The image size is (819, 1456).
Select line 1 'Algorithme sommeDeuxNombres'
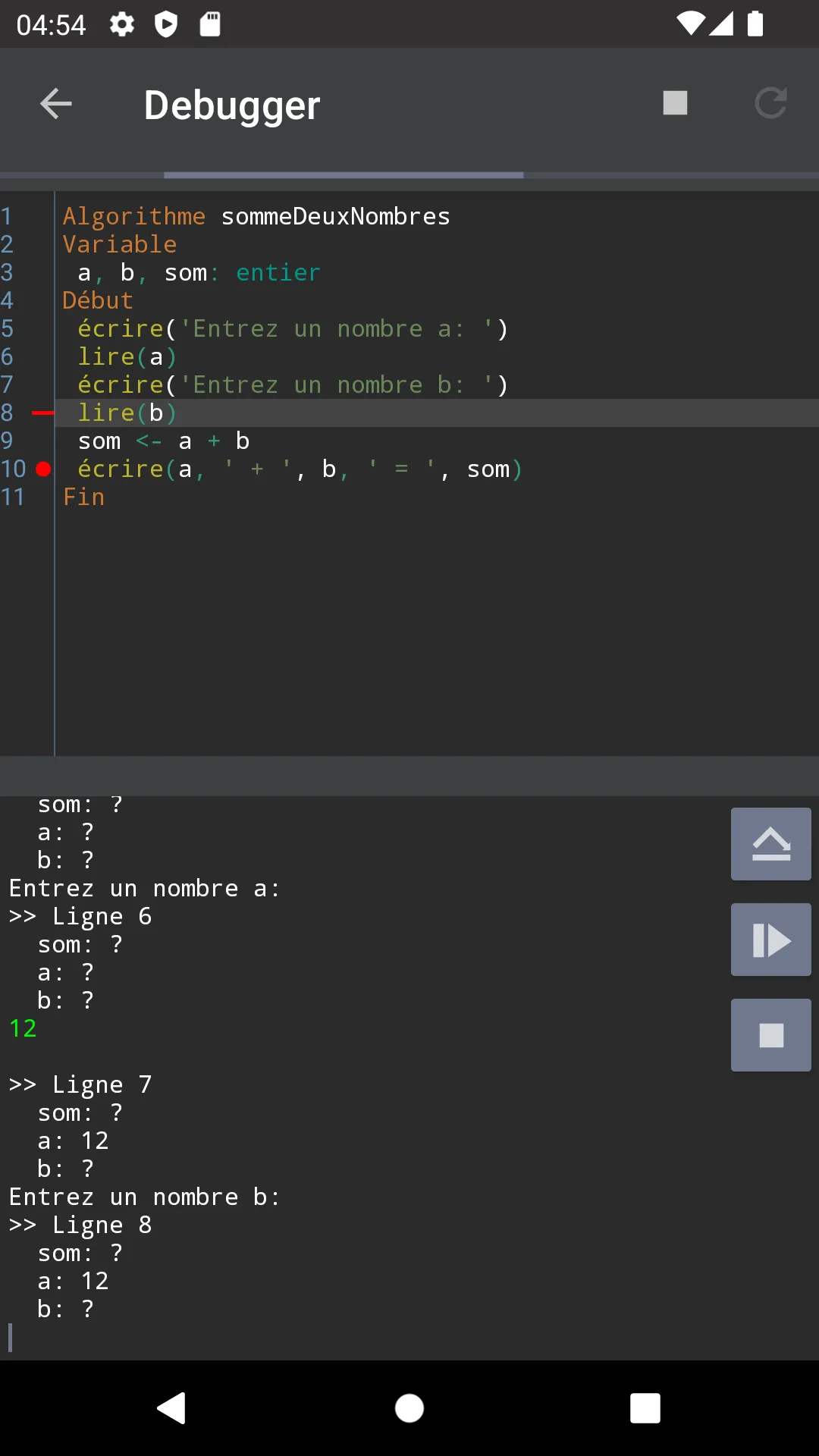pos(256,217)
